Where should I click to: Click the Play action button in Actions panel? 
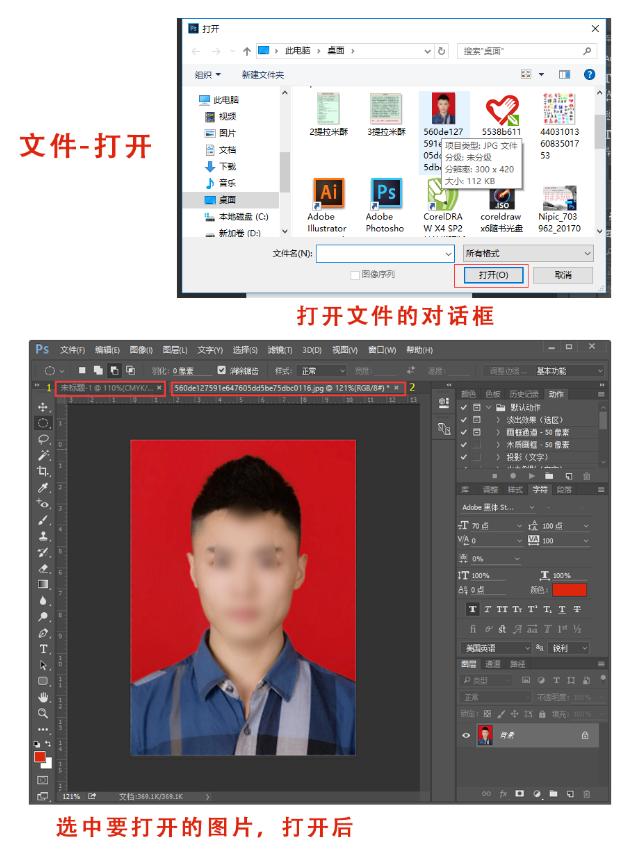pos(531,476)
